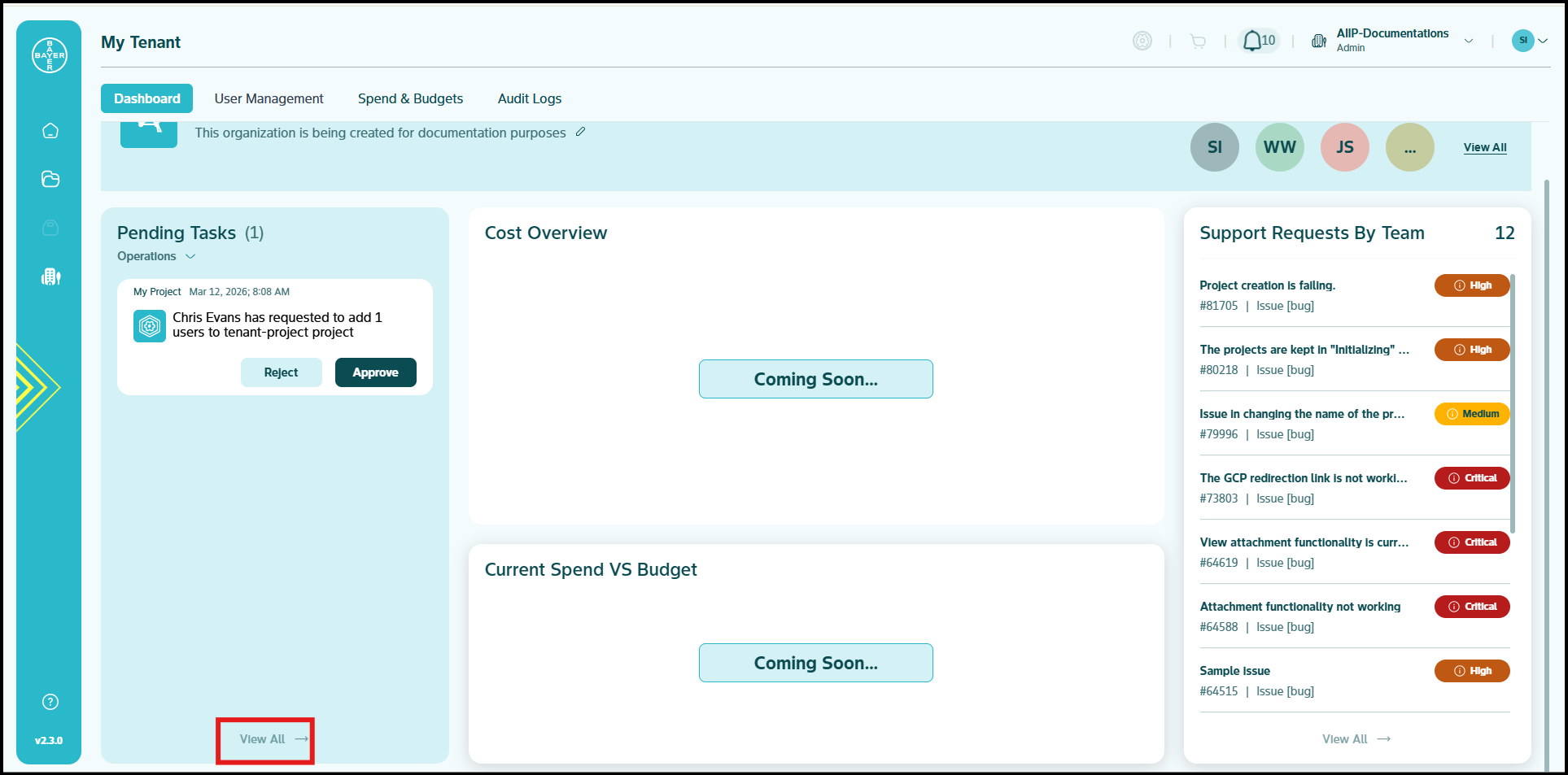Switch to the User Management tab

269,98
